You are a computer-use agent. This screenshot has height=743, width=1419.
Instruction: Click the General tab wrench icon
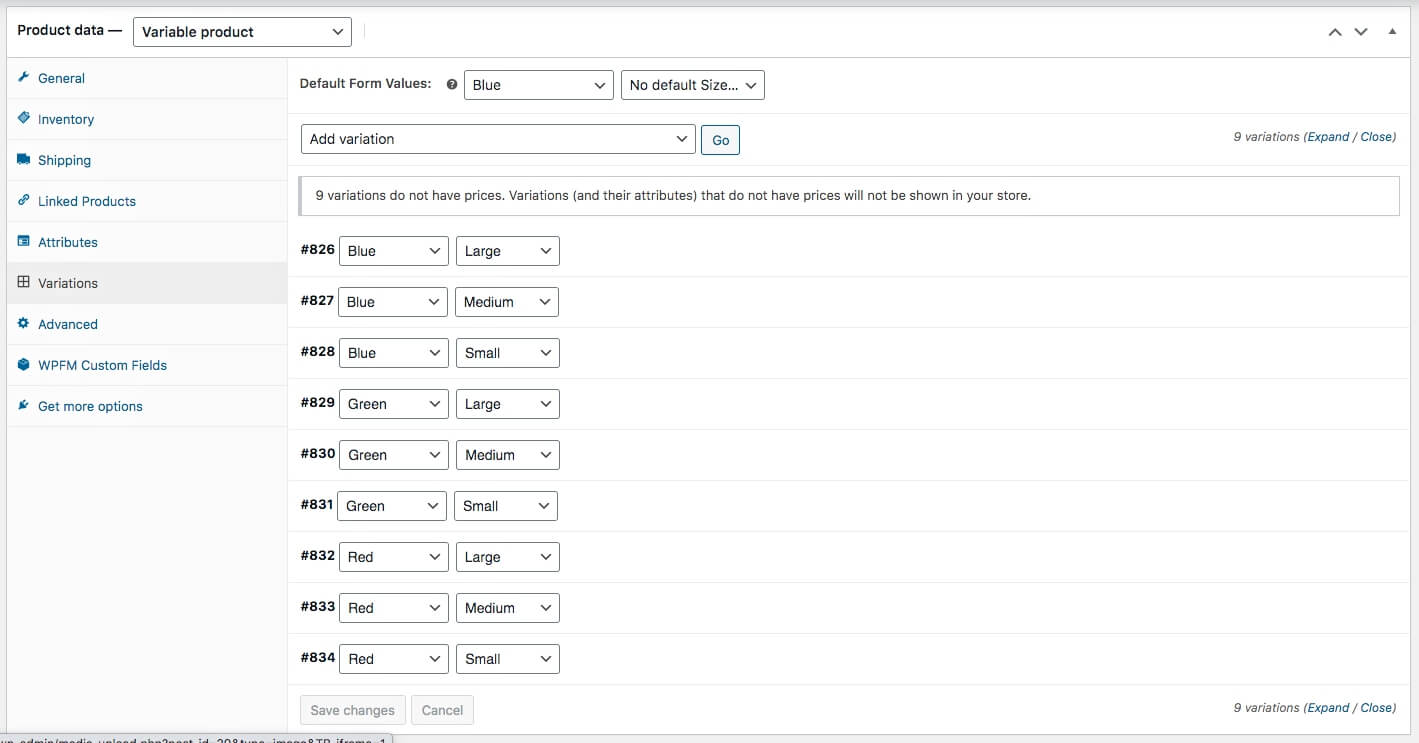(24, 77)
